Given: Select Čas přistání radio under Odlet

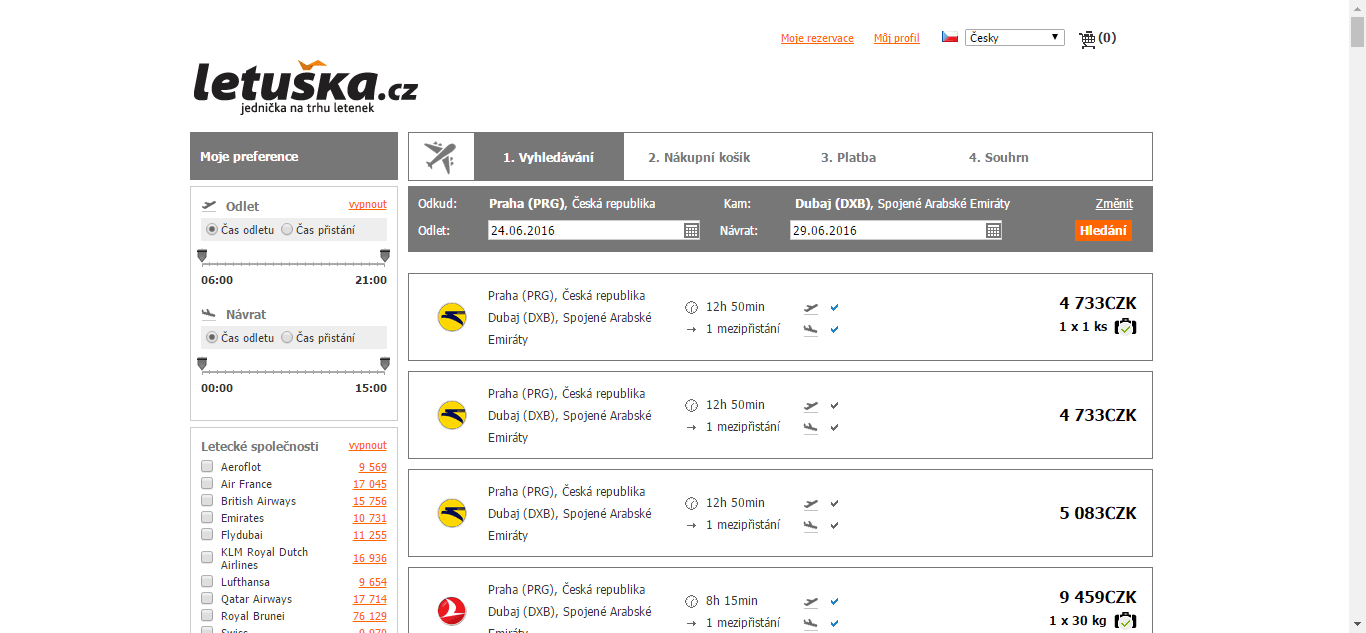Looking at the screenshot, I should point(287,229).
